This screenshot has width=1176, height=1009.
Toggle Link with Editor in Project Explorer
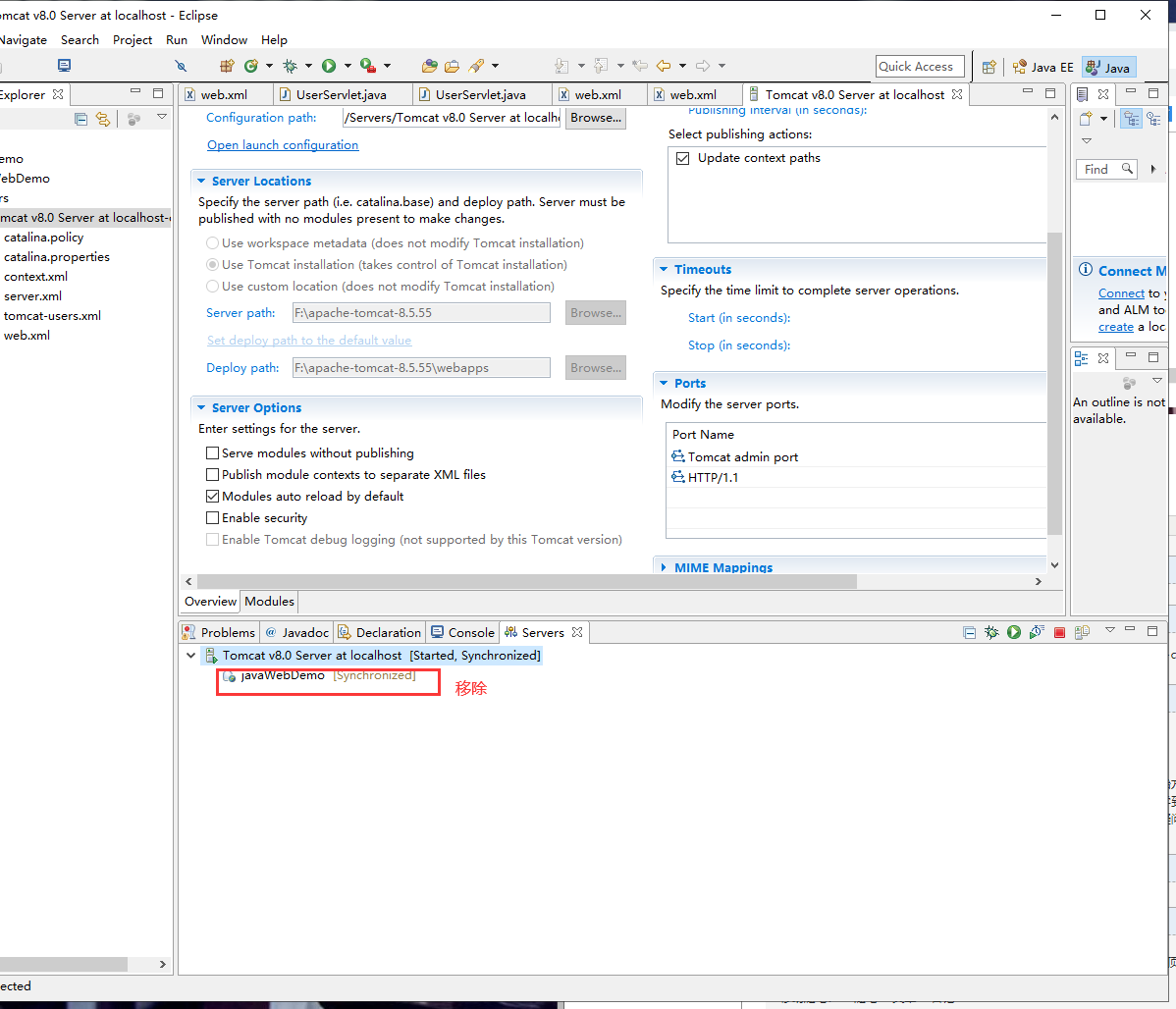click(x=103, y=120)
